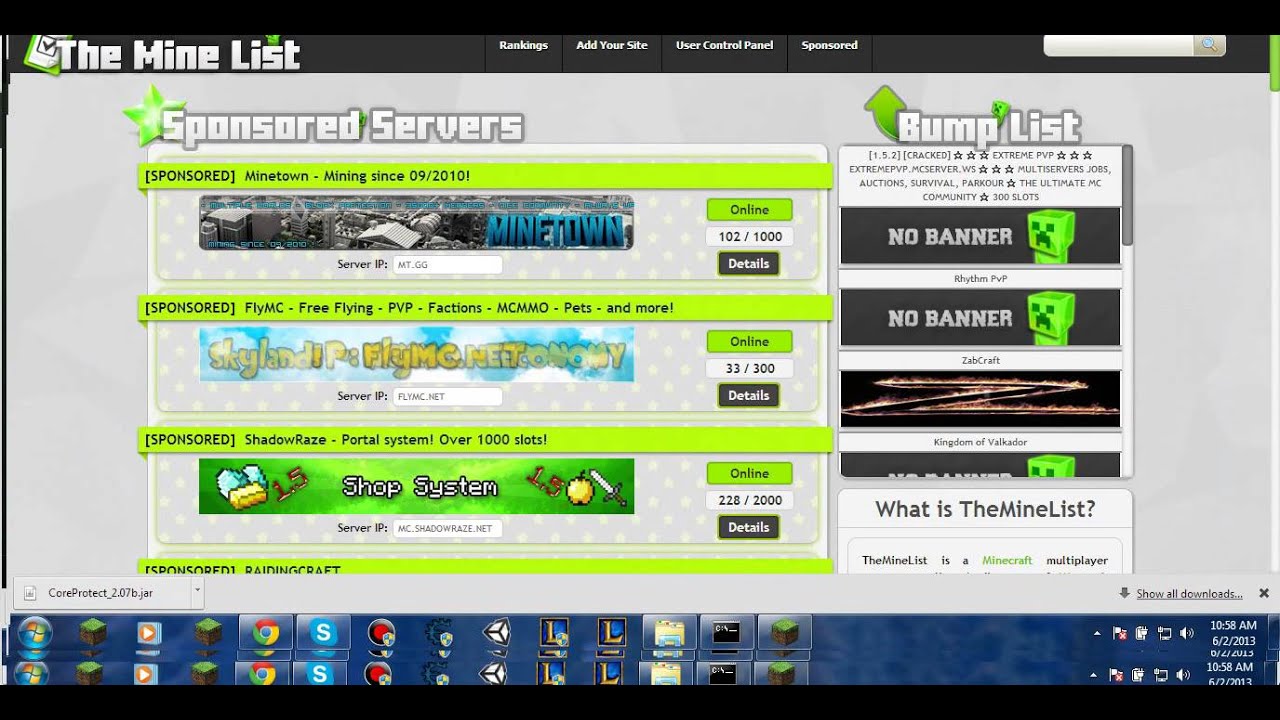
Task: Click the green Bump List arrow icon
Action: tap(884, 112)
